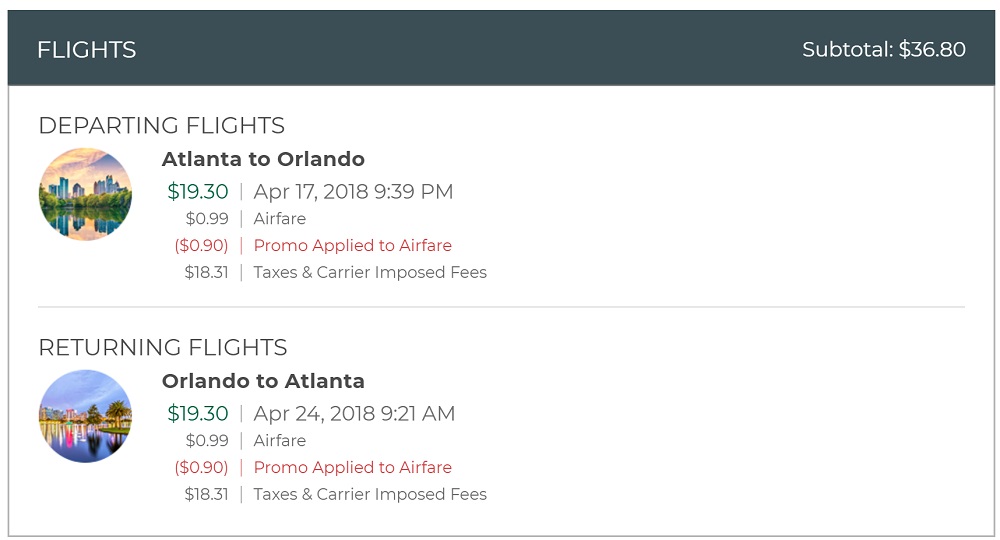Click the departing Taxes & Carrier Imposed Fees
Image resolution: width=1000 pixels, height=540 pixels.
[370, 272]
